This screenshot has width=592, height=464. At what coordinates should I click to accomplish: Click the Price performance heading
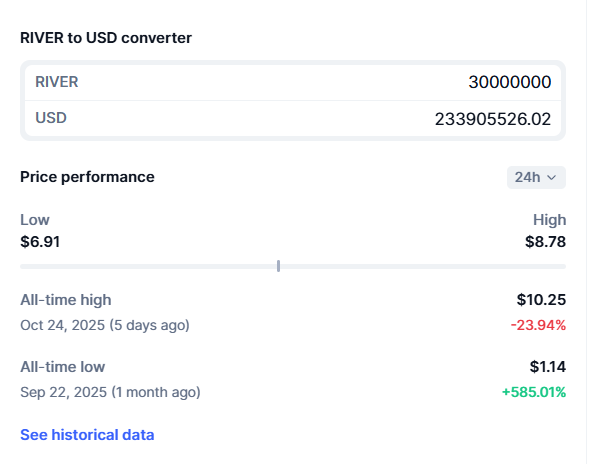click(87, 177)
